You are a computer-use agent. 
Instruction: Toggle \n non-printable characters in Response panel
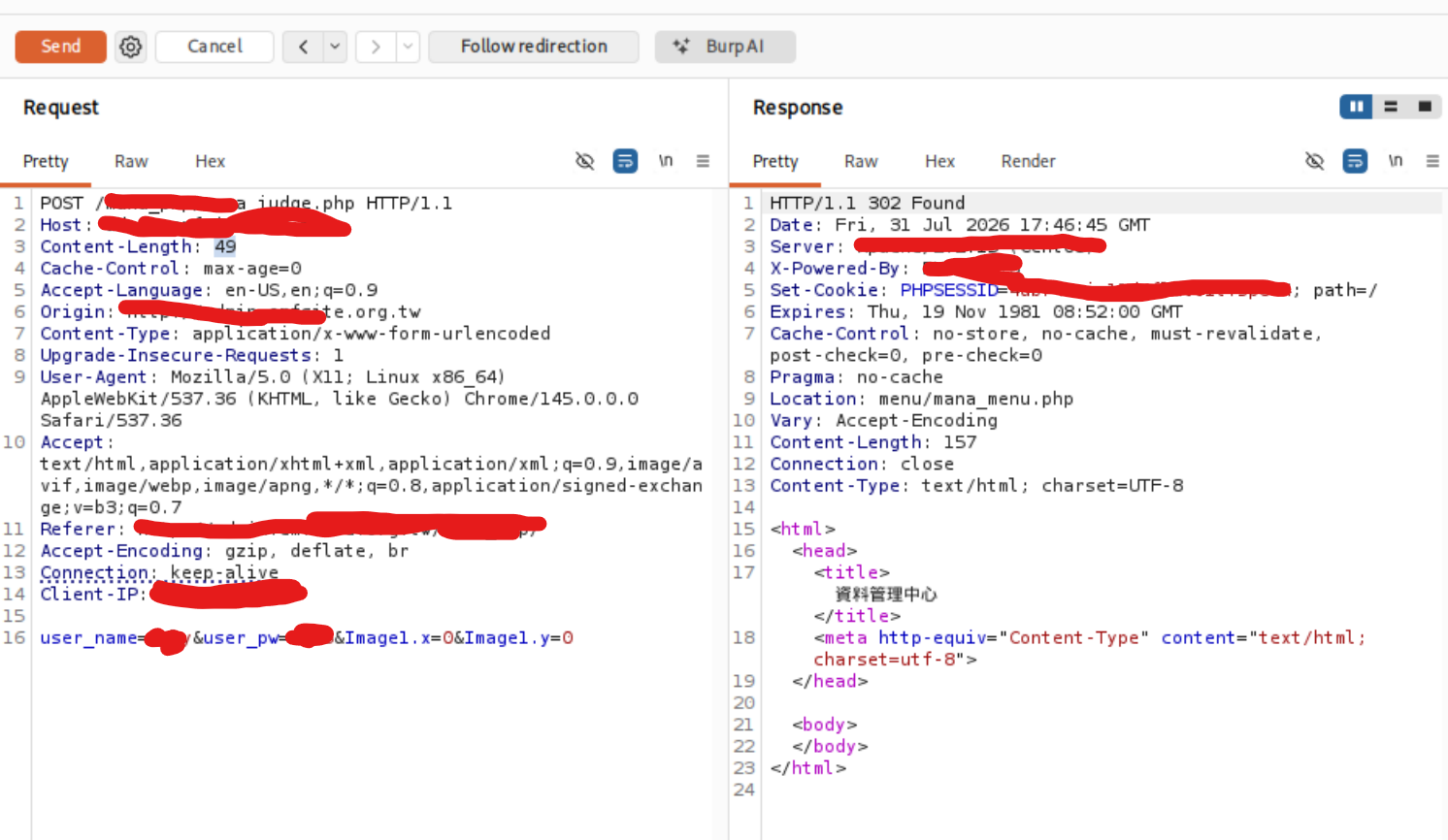click(1396, 161)
